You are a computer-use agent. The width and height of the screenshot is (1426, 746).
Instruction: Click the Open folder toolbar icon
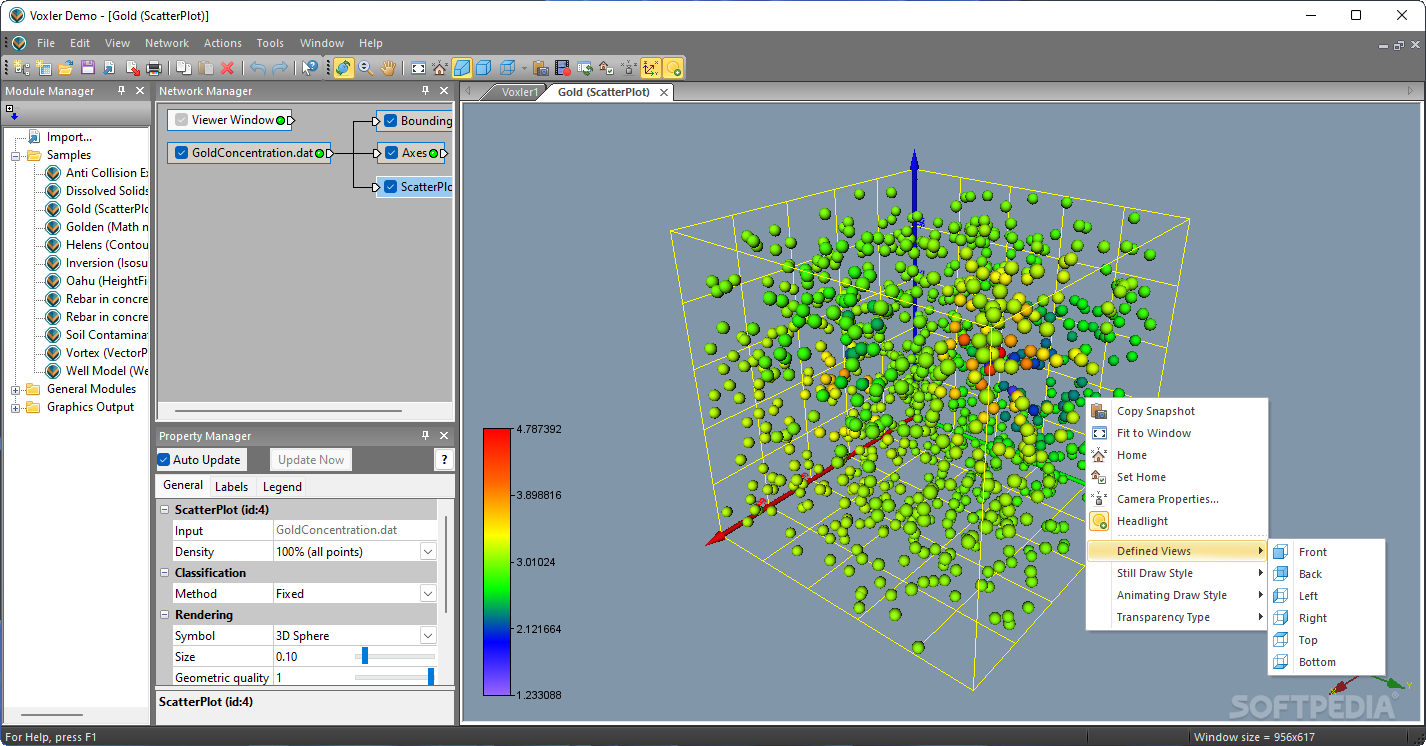[x=65, y=68]
